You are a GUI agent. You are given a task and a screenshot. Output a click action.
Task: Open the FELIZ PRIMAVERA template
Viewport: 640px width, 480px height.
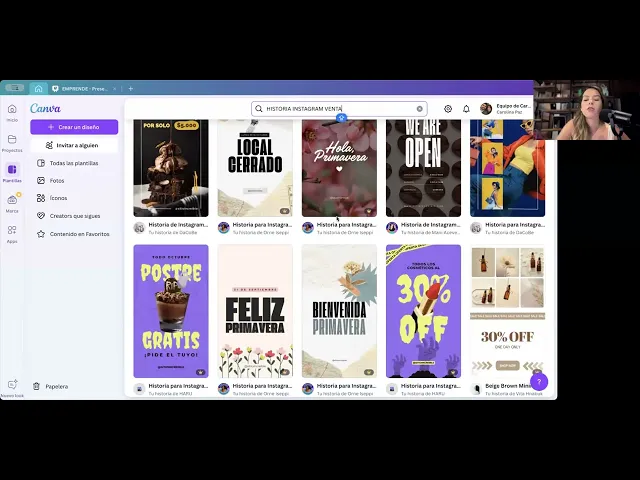(255, 311)
